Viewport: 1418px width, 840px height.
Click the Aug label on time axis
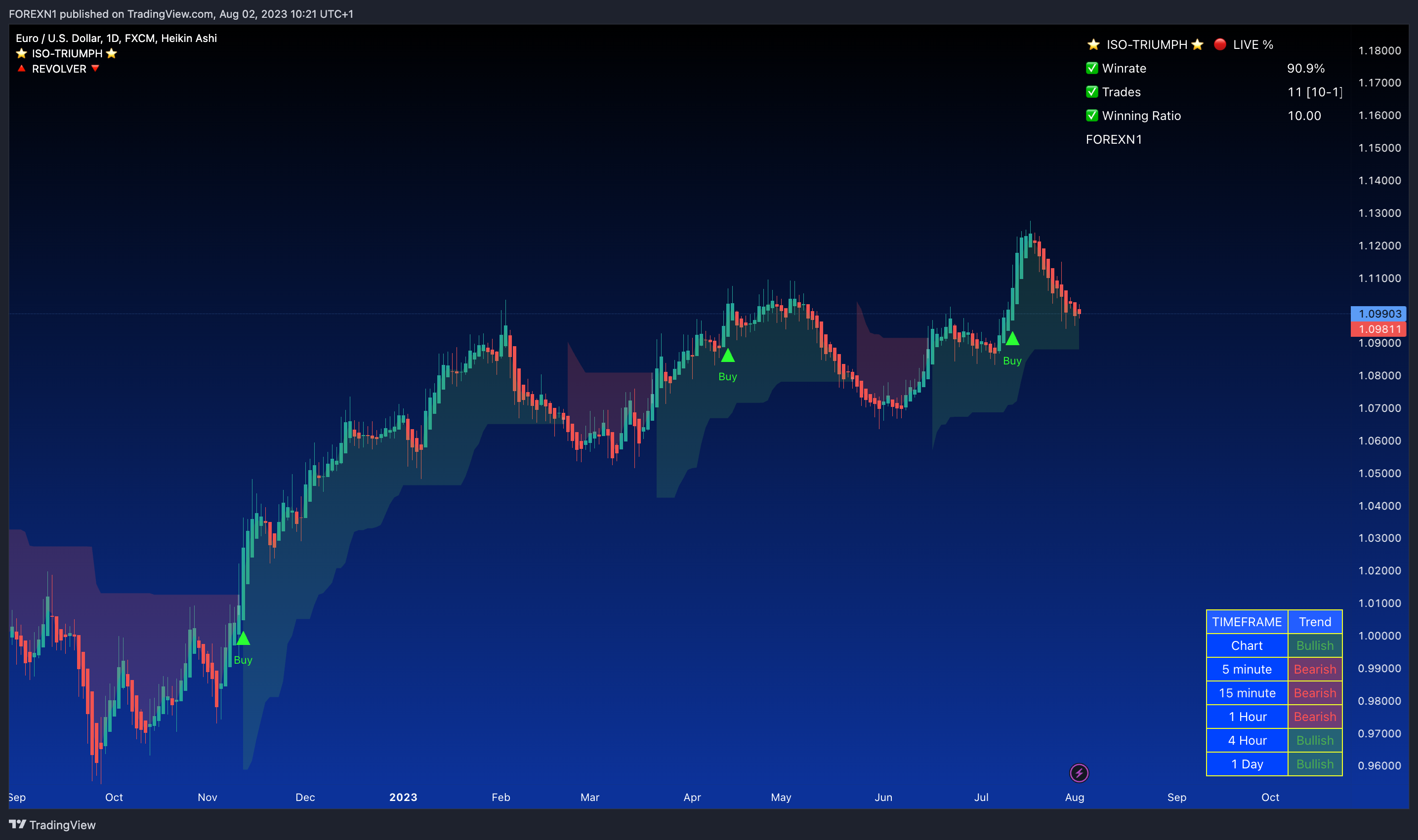click(1074, 797)
